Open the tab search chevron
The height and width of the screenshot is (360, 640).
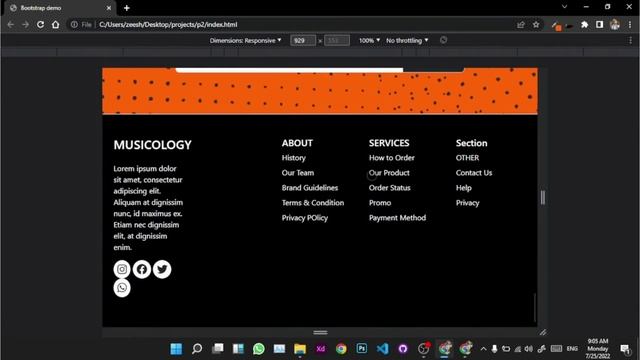[564, 7]
